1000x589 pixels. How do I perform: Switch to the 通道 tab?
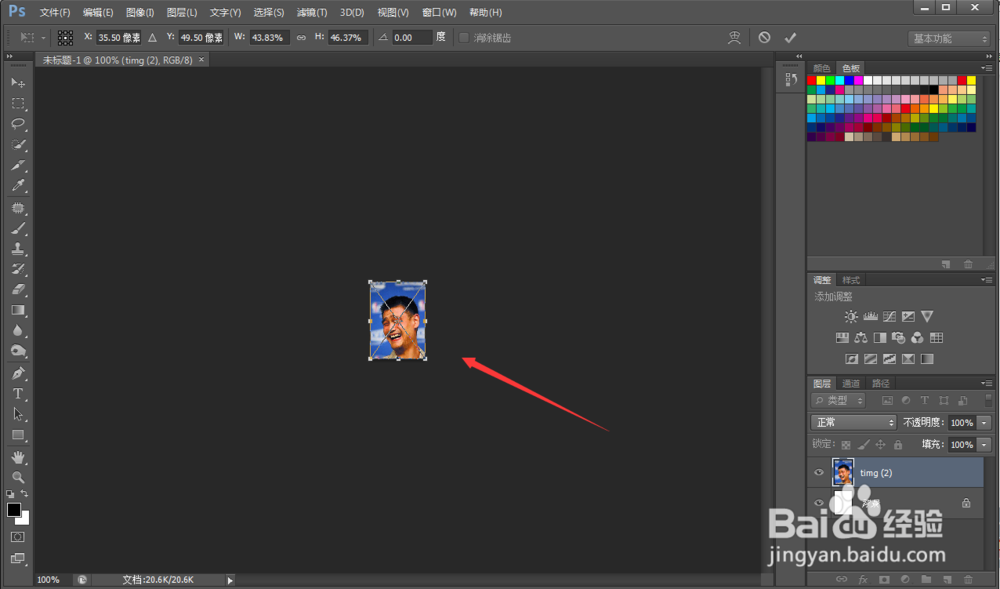[x=851, y=383]
